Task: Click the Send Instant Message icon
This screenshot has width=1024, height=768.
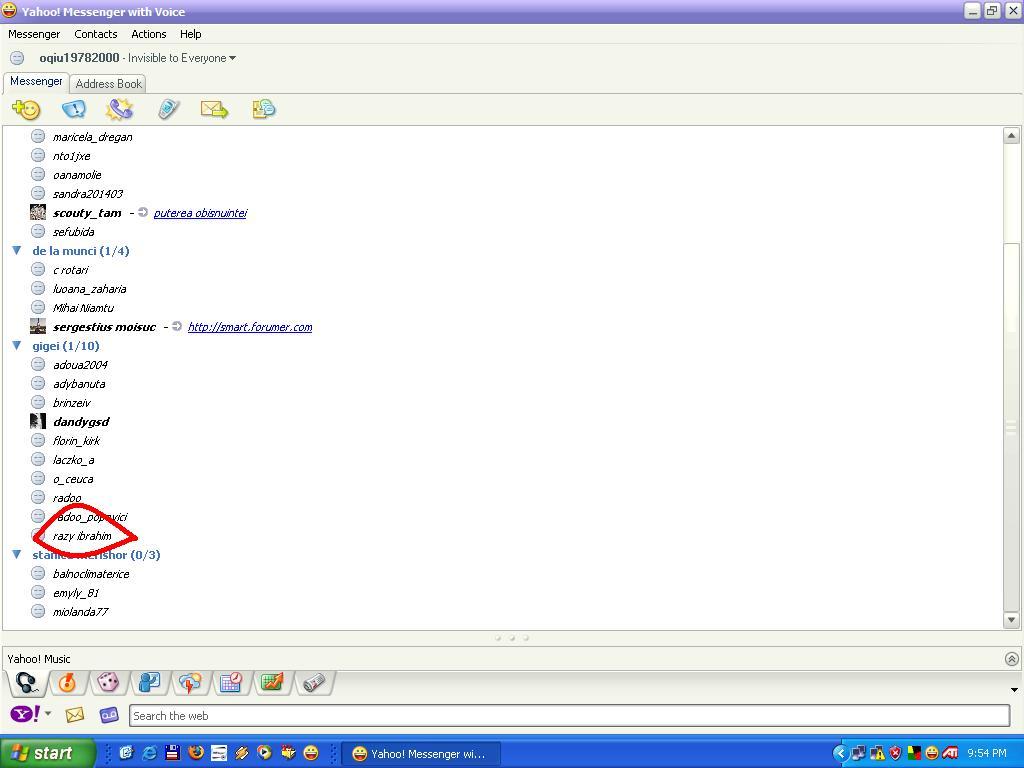Action: [74, 109]
